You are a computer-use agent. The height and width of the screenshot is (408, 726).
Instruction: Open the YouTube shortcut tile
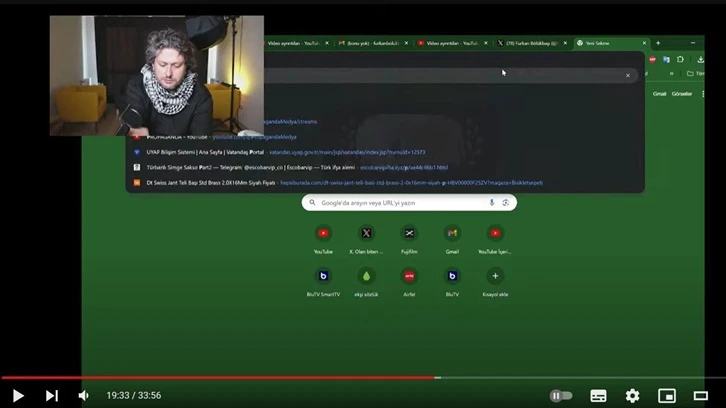pos(323,239)
